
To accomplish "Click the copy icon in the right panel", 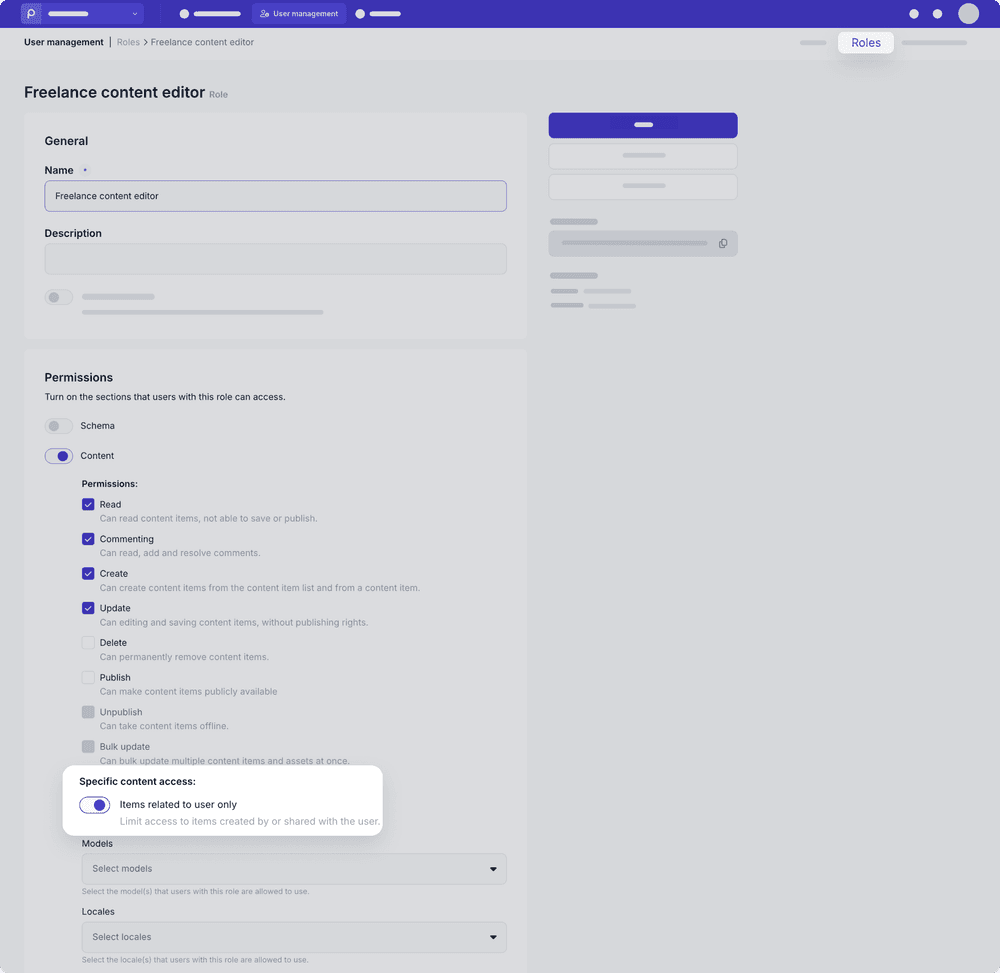I will point(723,243).
